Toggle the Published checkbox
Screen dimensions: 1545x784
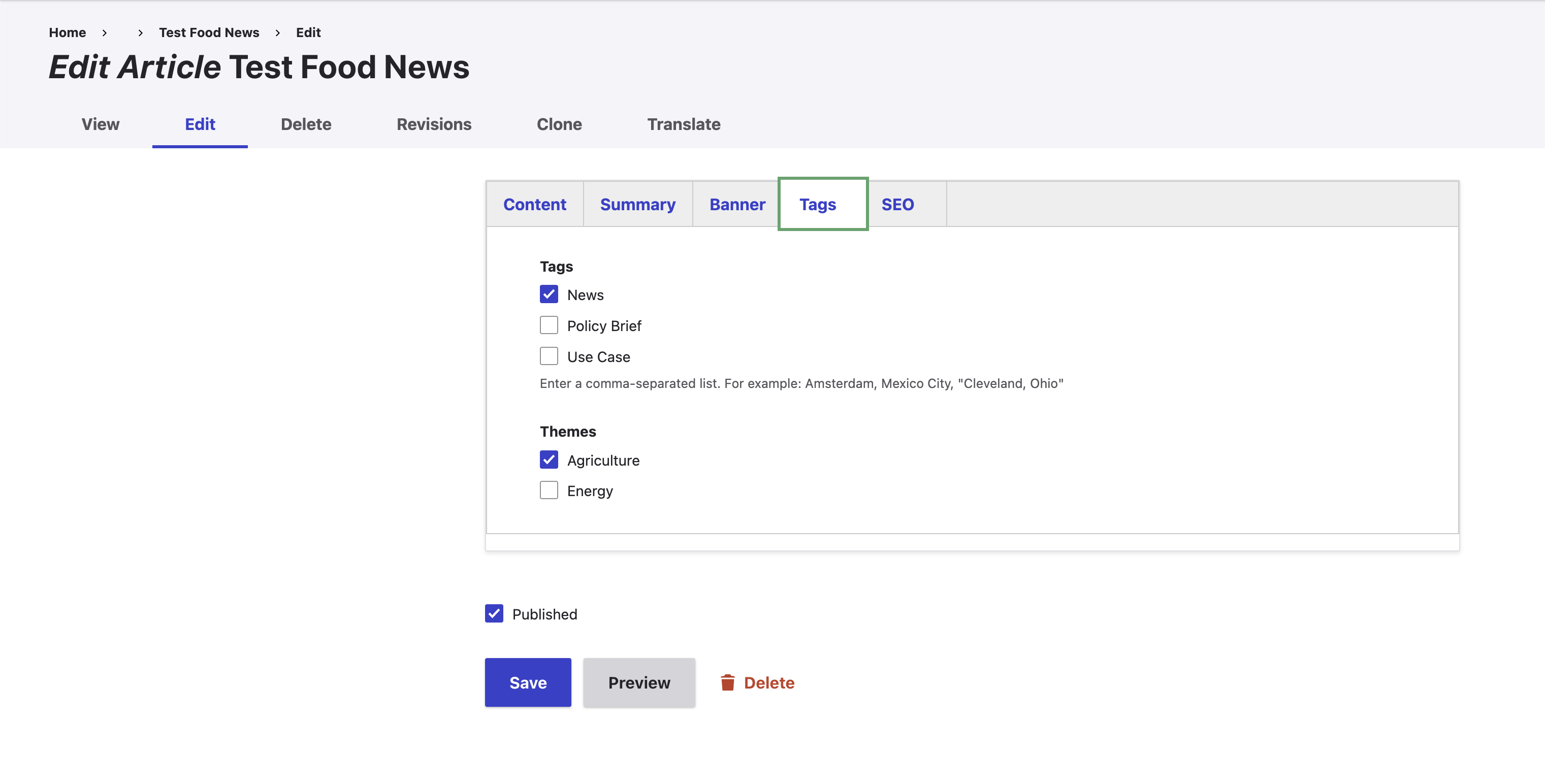tap(494, 614)
